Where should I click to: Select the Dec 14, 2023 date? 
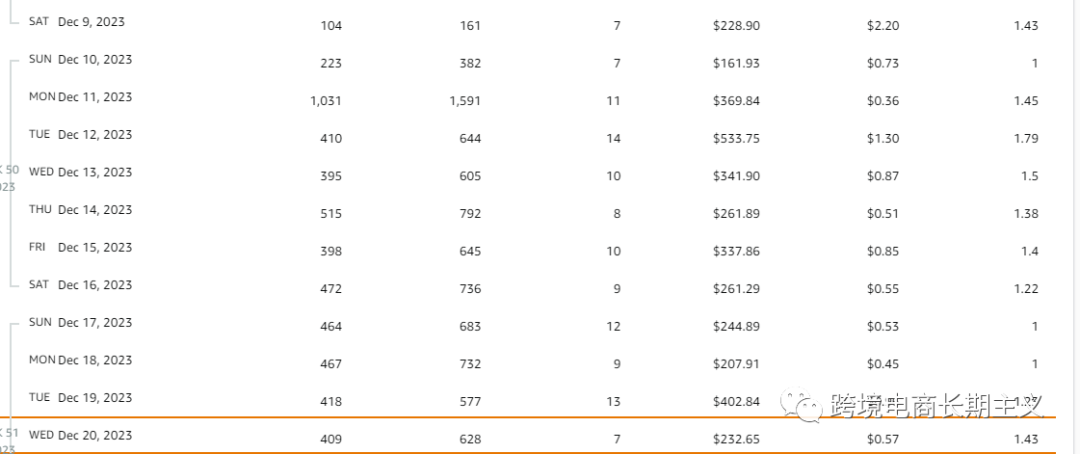tap(95, 209)
